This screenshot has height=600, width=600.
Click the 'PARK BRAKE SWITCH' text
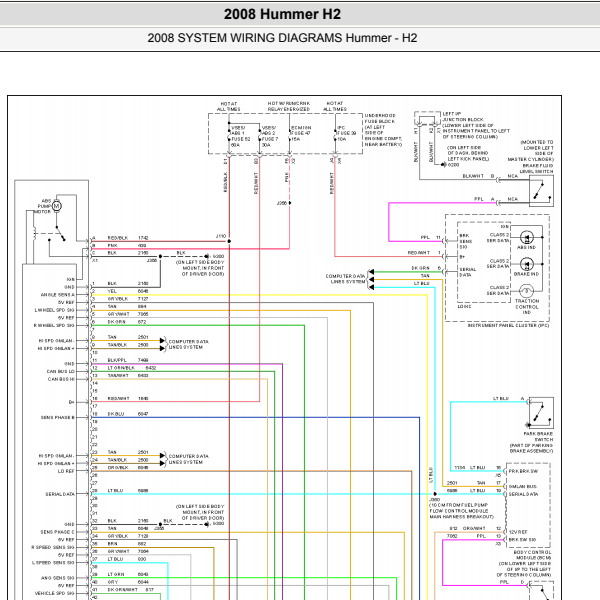[538, 437]
